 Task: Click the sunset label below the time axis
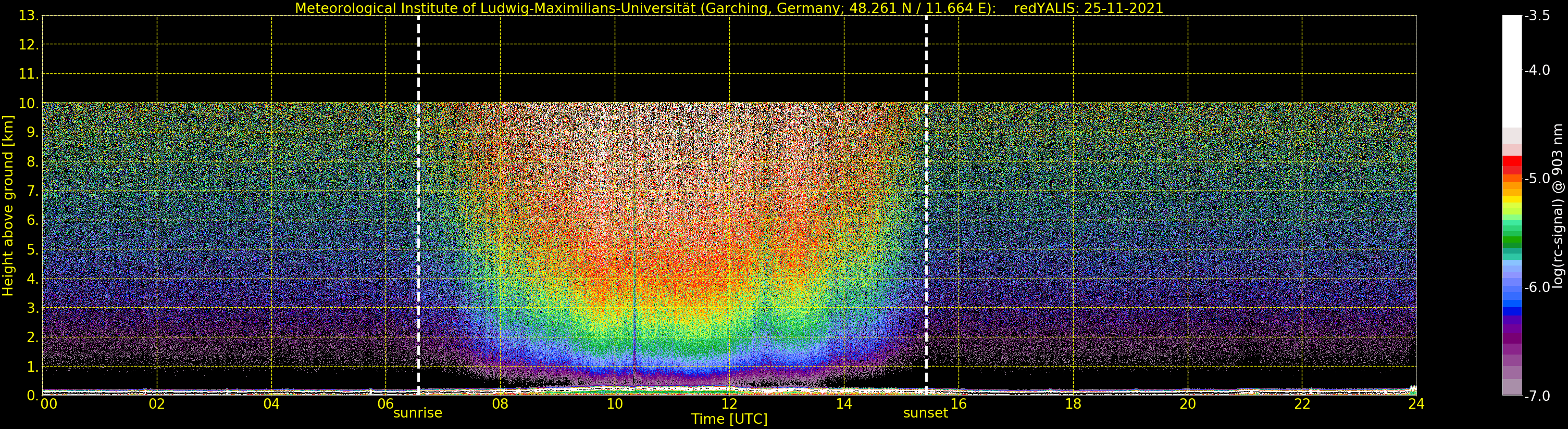coord(925,413)
